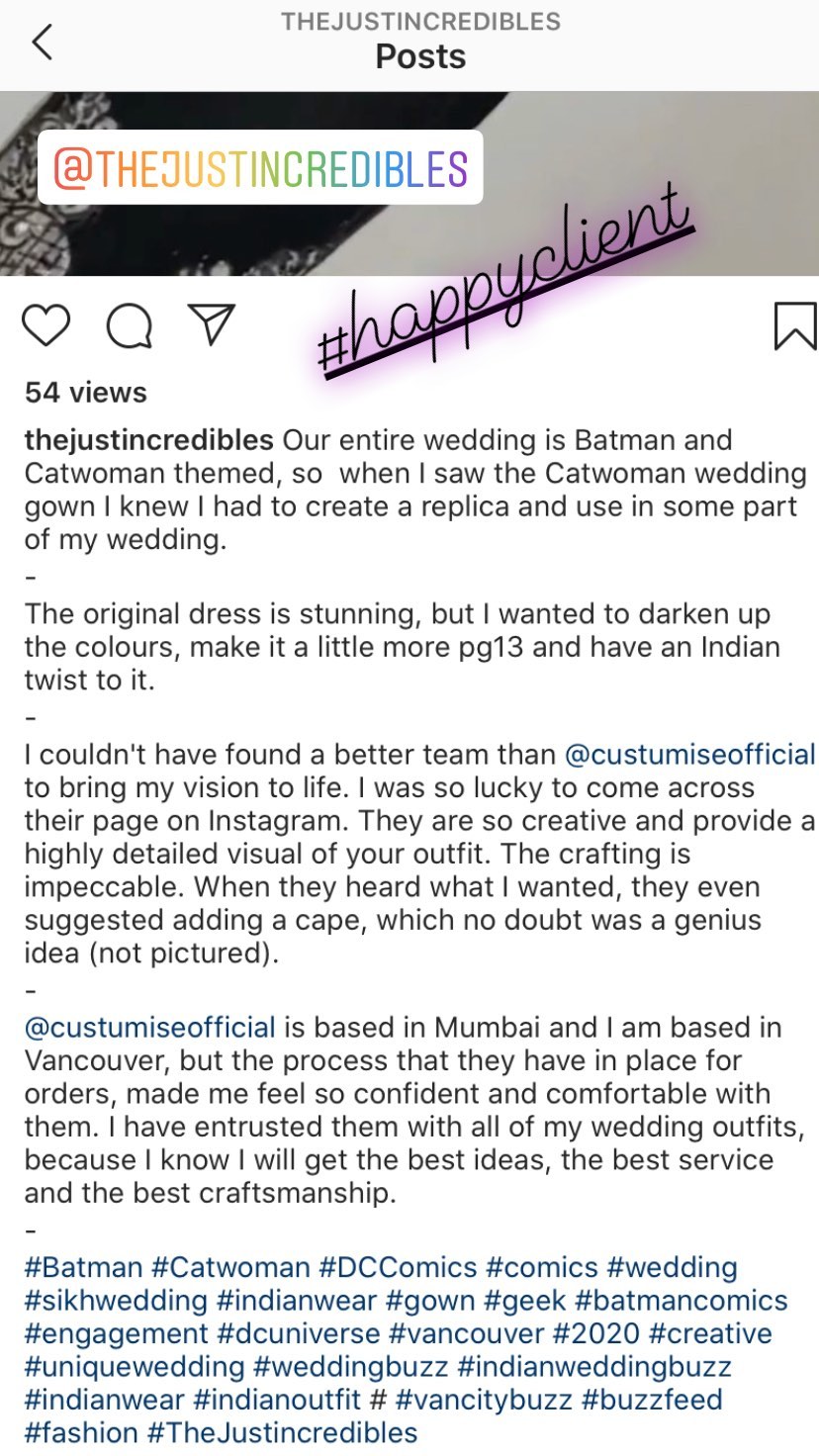Screen dimensions: 819x1456
Task: Open first @custumiseofficial mention
Action: (689, 755)
